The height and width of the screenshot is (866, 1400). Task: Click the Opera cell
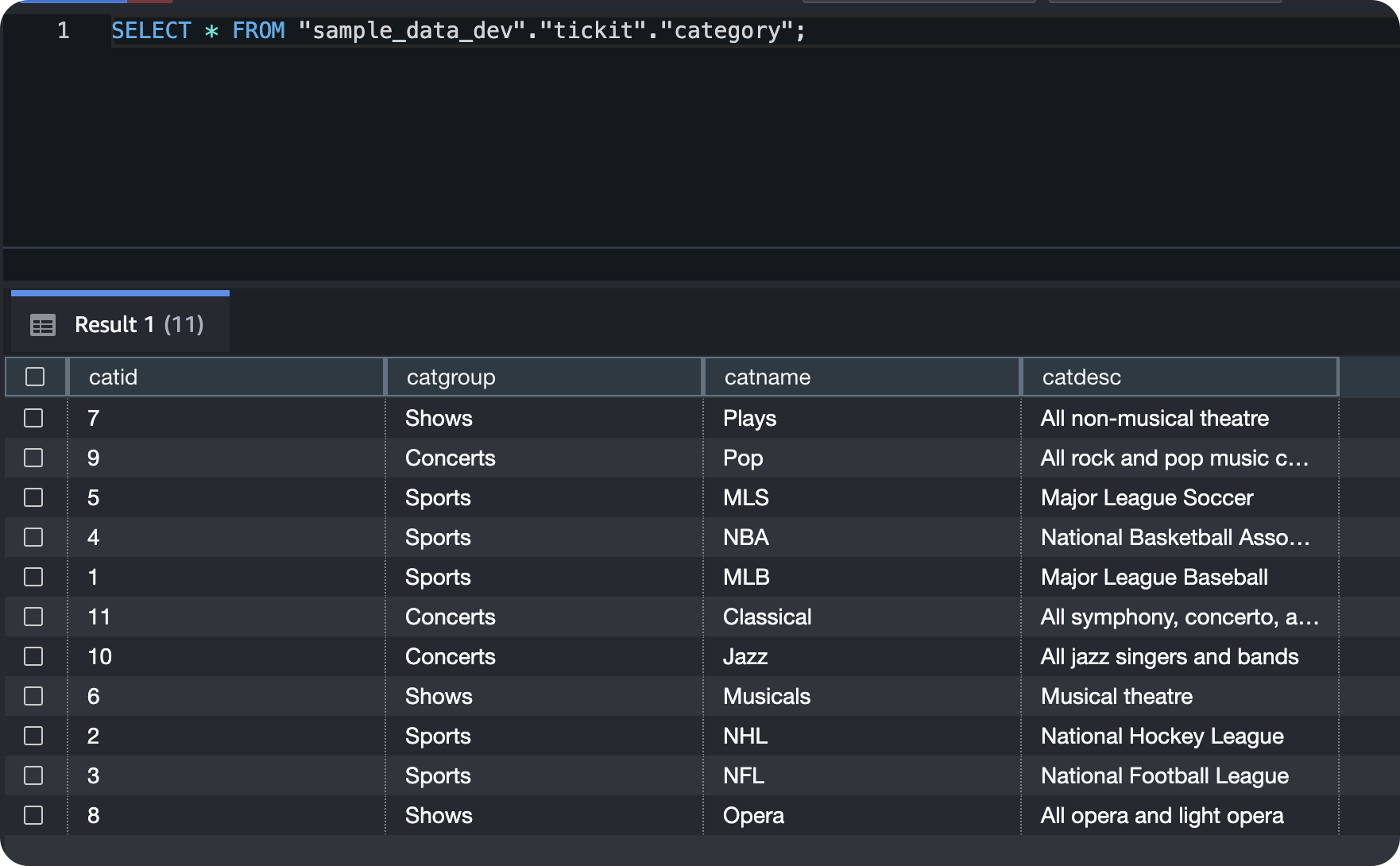(862, 815)
